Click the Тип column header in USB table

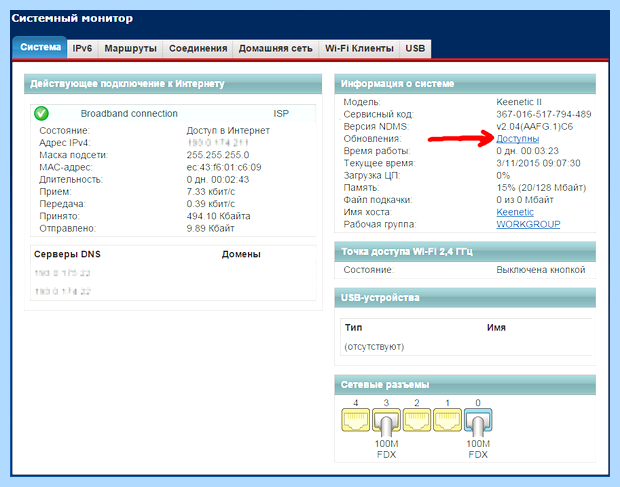coord(353,328)
